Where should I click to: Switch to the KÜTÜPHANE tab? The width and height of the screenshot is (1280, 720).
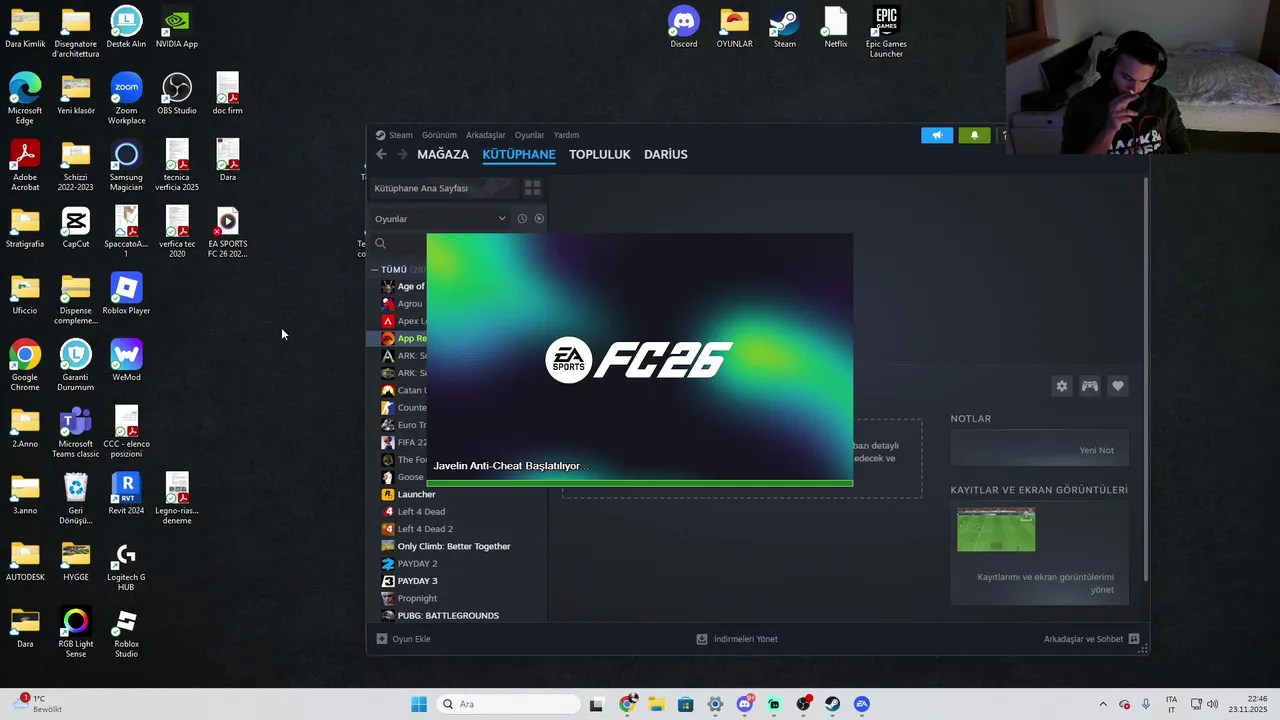click(x=519, y=154)
